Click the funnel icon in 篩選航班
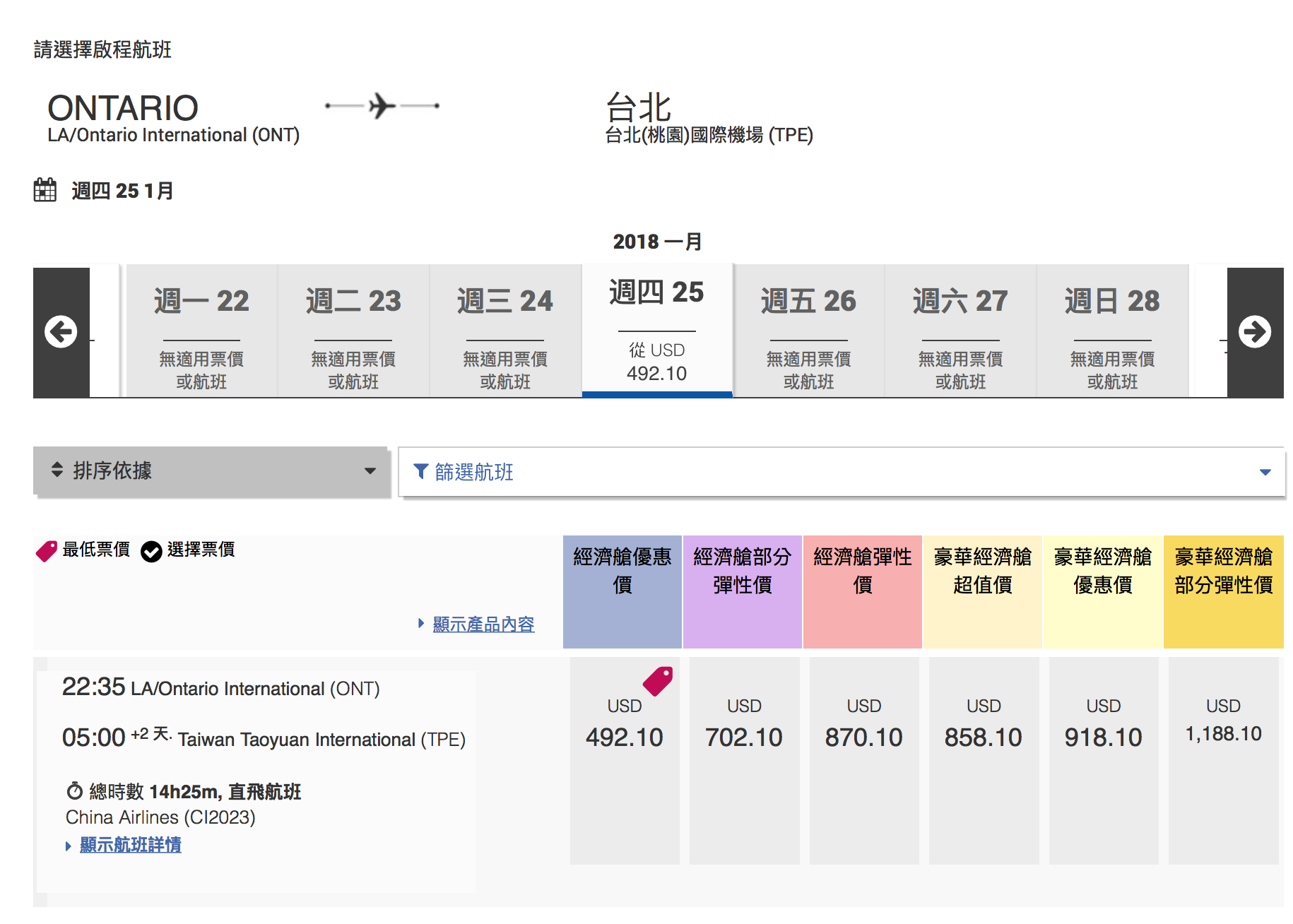Viewport: 1293px width, 924px height. tap(420, 471)
